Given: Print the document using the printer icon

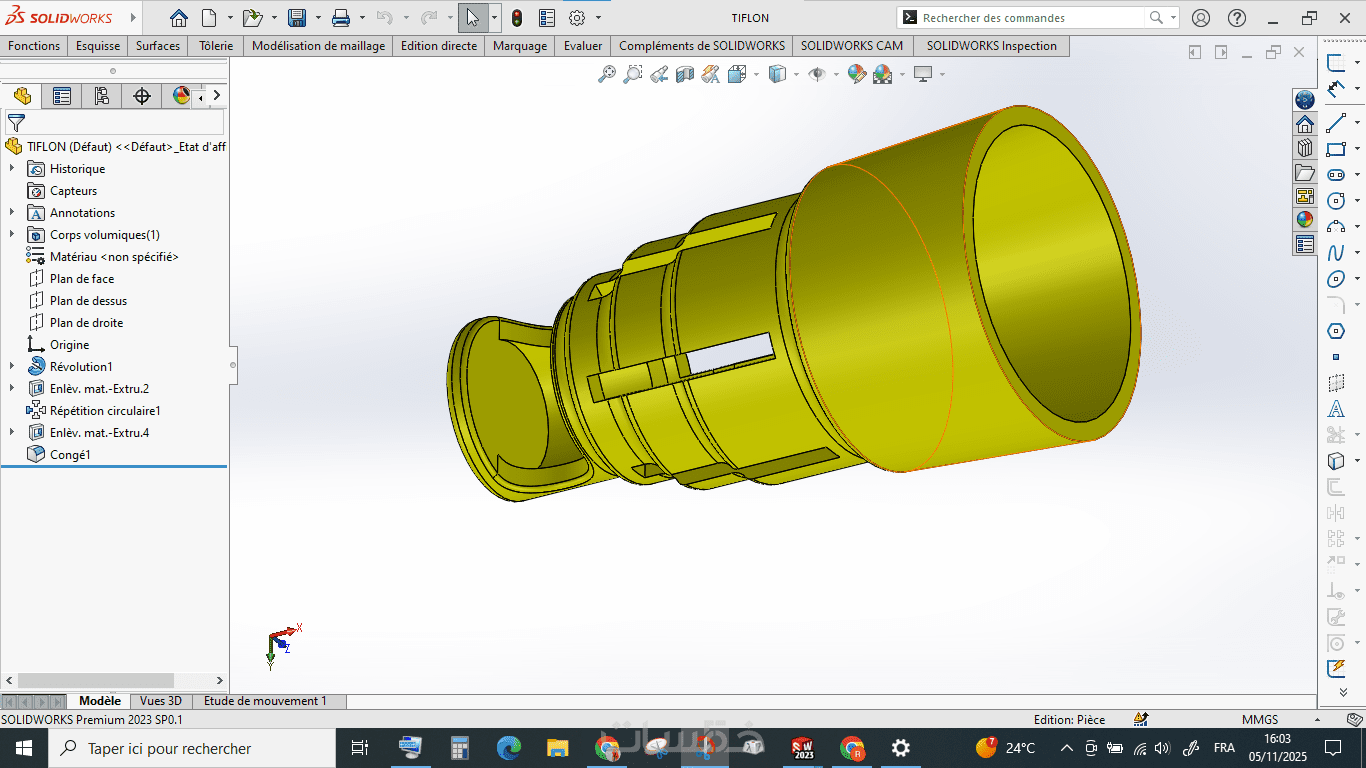Looking at the screenshot, I should (x=341, y=18).
